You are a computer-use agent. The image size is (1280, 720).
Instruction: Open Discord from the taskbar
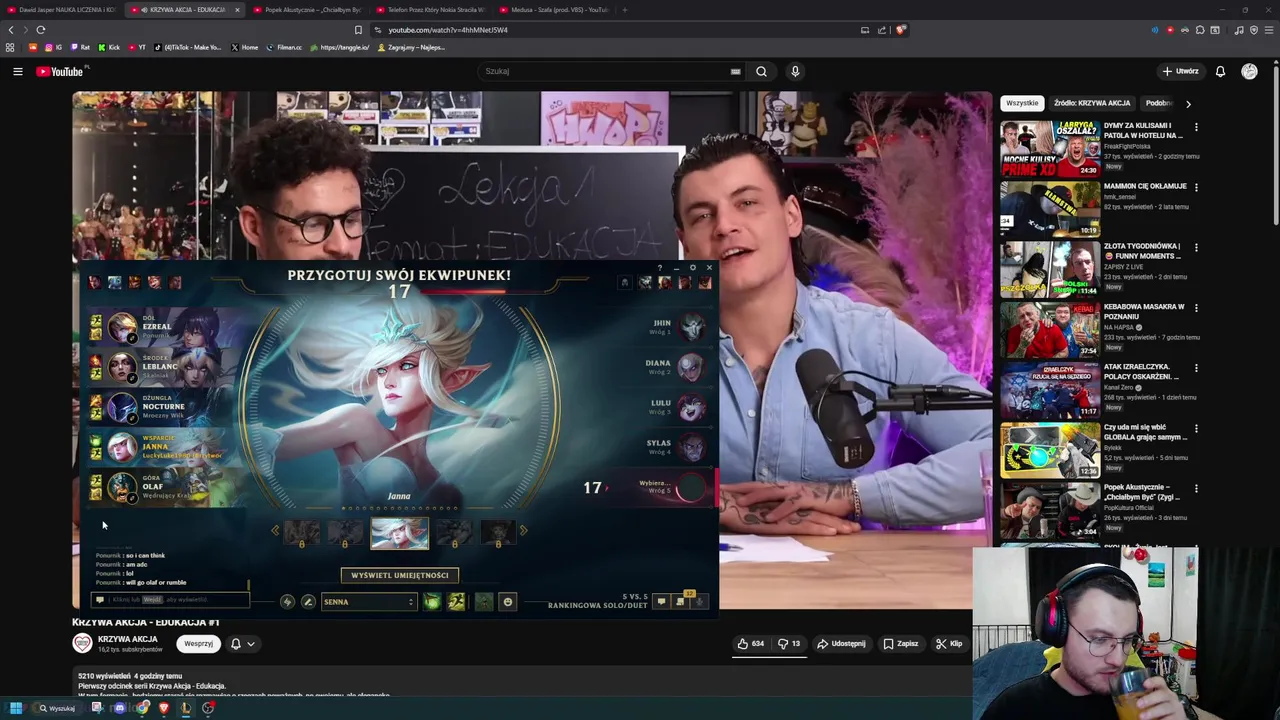pyautogui.click(x=119, y=708)
